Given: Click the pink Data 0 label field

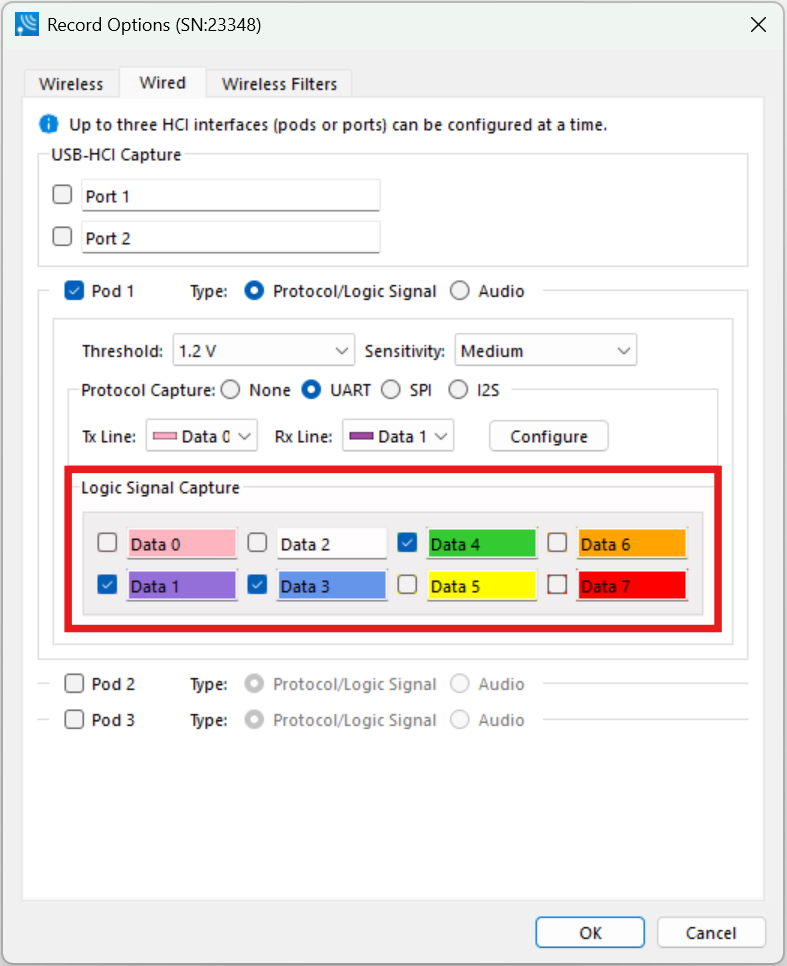Looking at the screenshot, I should click(182, 543).
